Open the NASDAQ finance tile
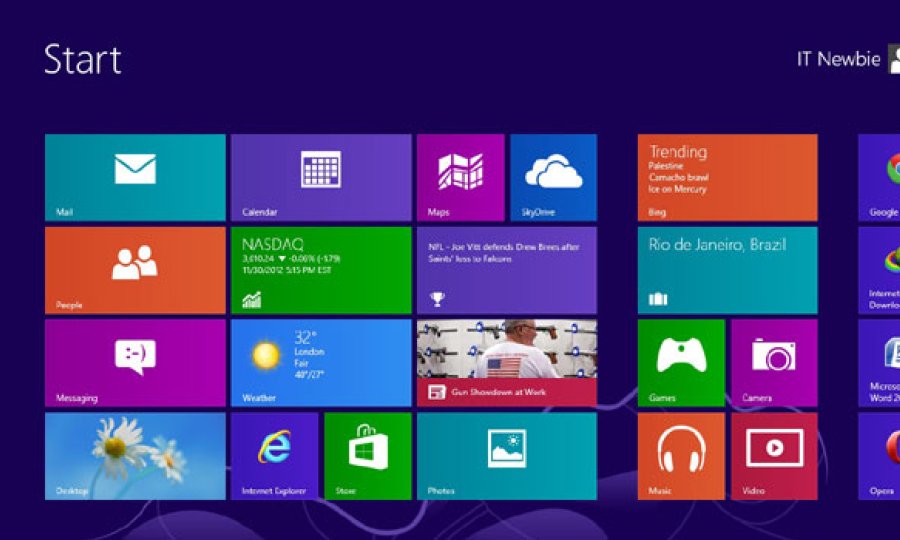900x540 pixels. pos(321,270)
